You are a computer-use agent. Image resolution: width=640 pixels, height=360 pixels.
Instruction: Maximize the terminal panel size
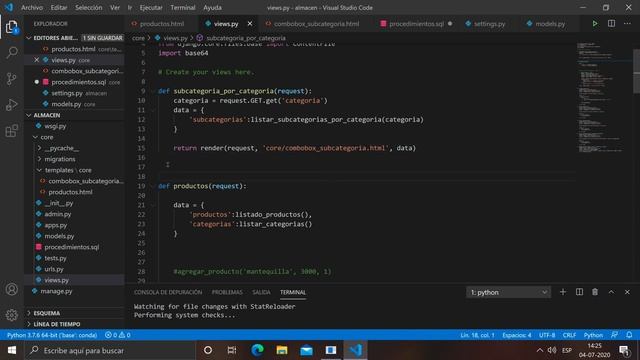point(611,292)
